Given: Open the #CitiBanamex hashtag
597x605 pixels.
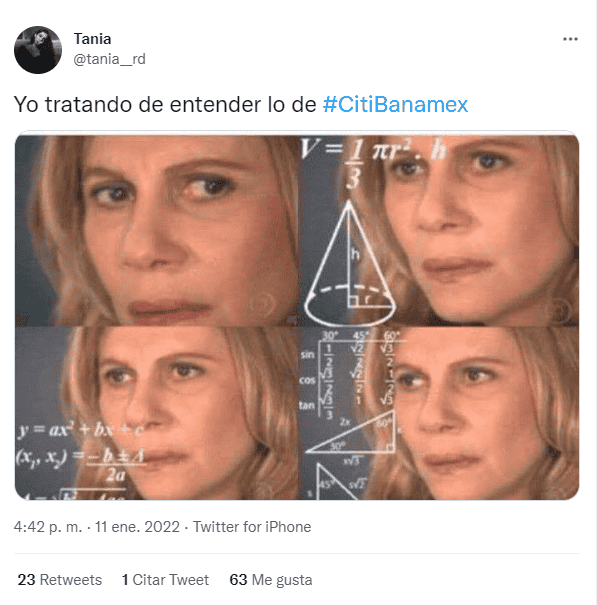Looking at the screenshot, I should 395,104.
